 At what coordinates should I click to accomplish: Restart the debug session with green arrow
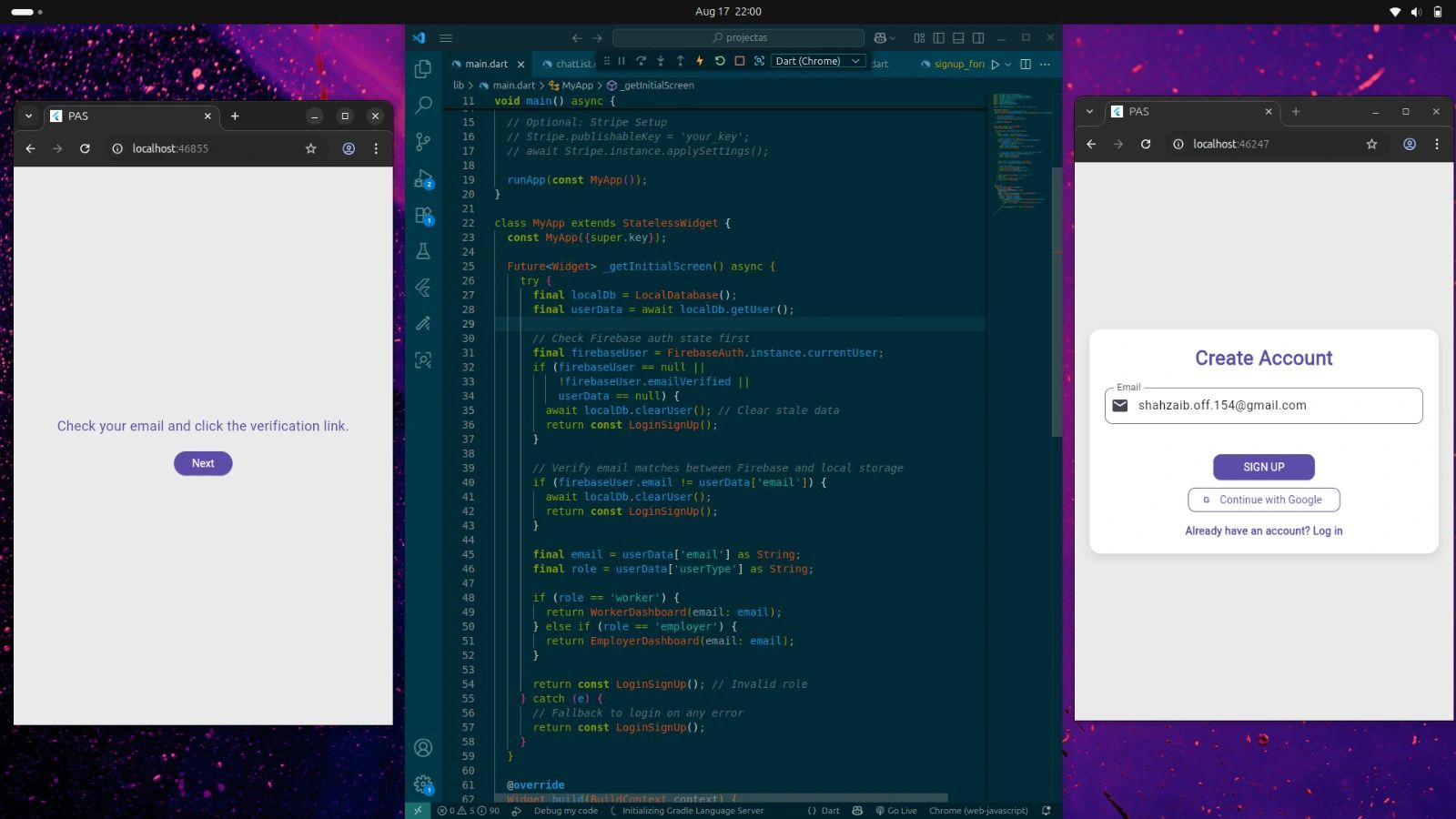[x=720, y=61]
